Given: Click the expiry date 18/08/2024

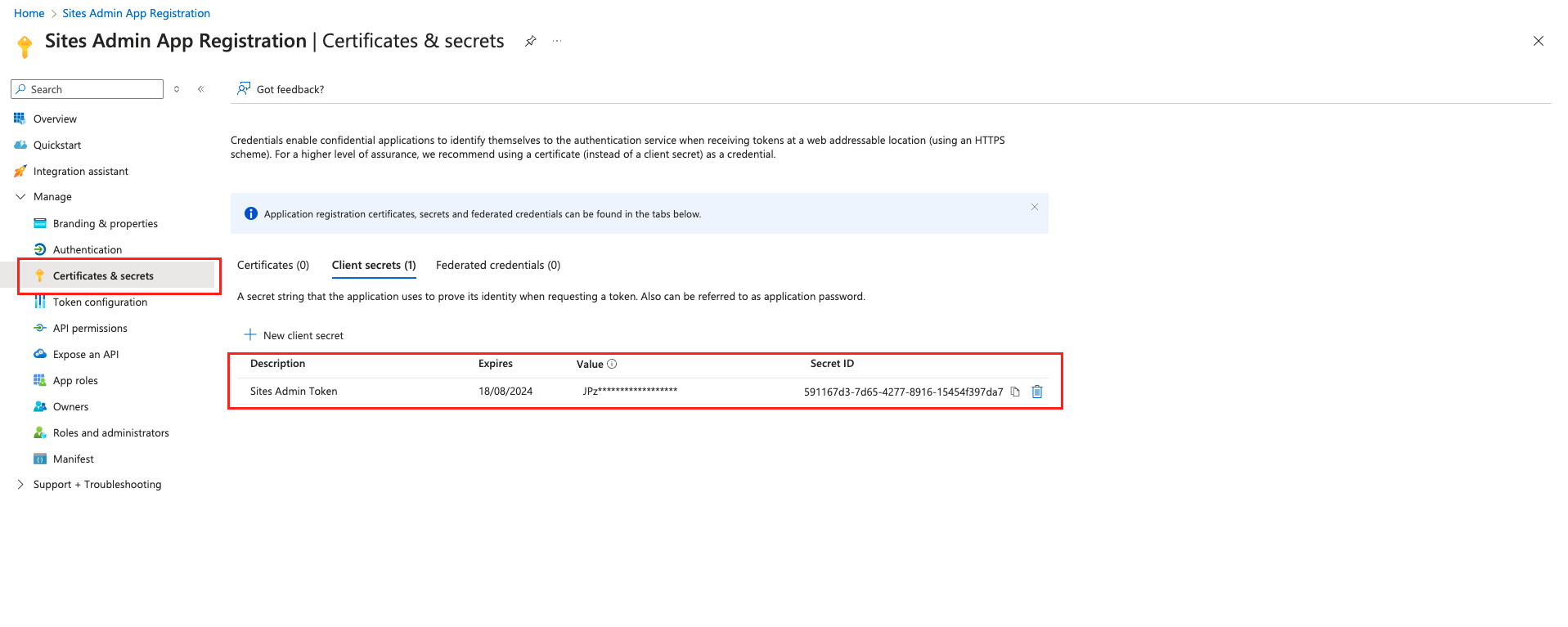Looking at the screenshot, I should click(x=505, y=392).
